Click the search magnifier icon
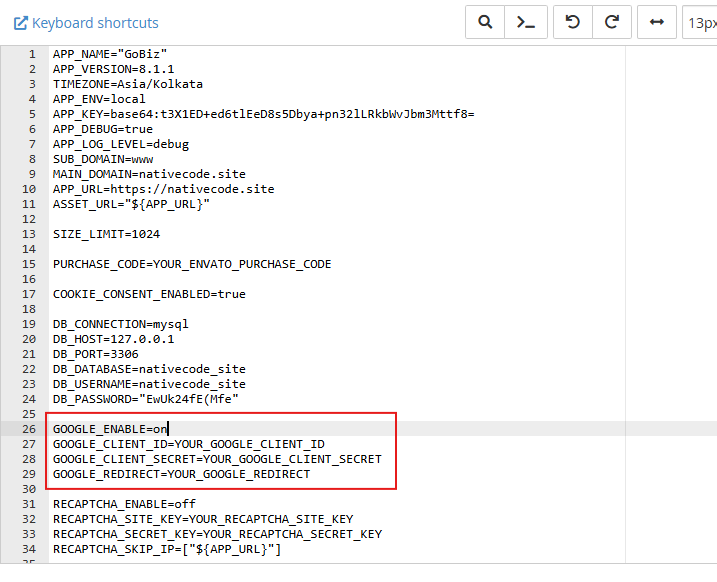The image size is (717, 582). point(485,22)
